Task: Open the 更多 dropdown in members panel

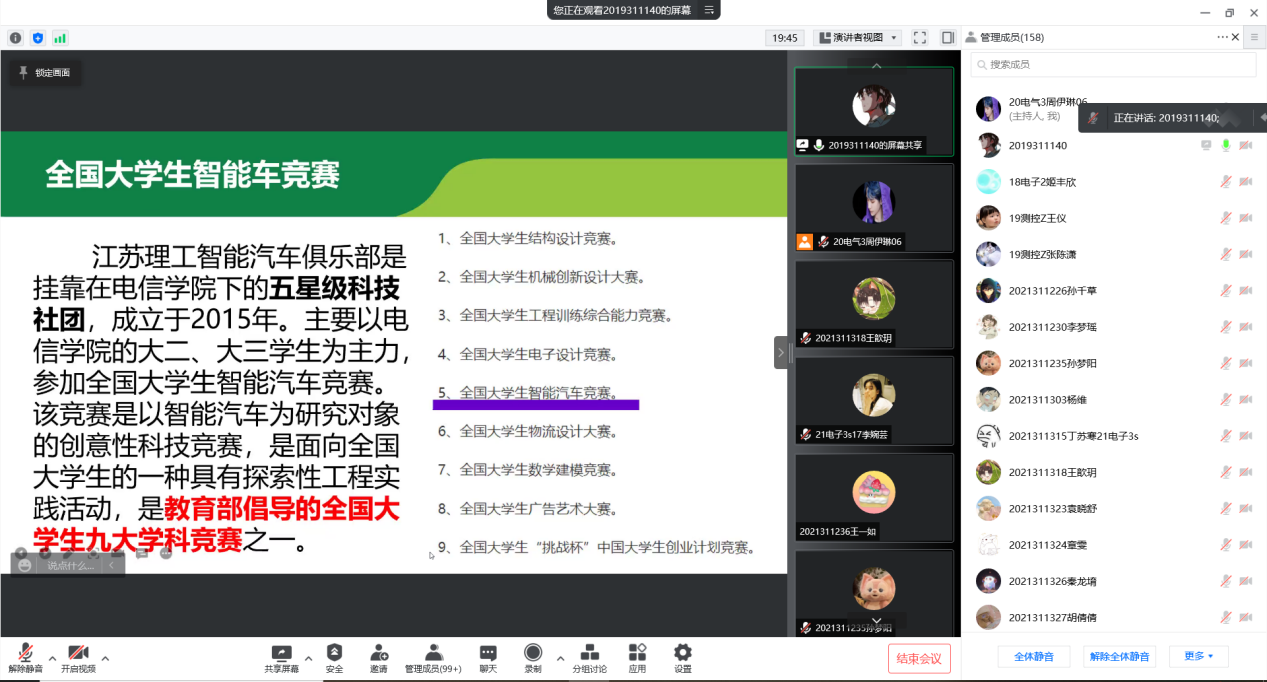Action: [x=1198, y=656]
